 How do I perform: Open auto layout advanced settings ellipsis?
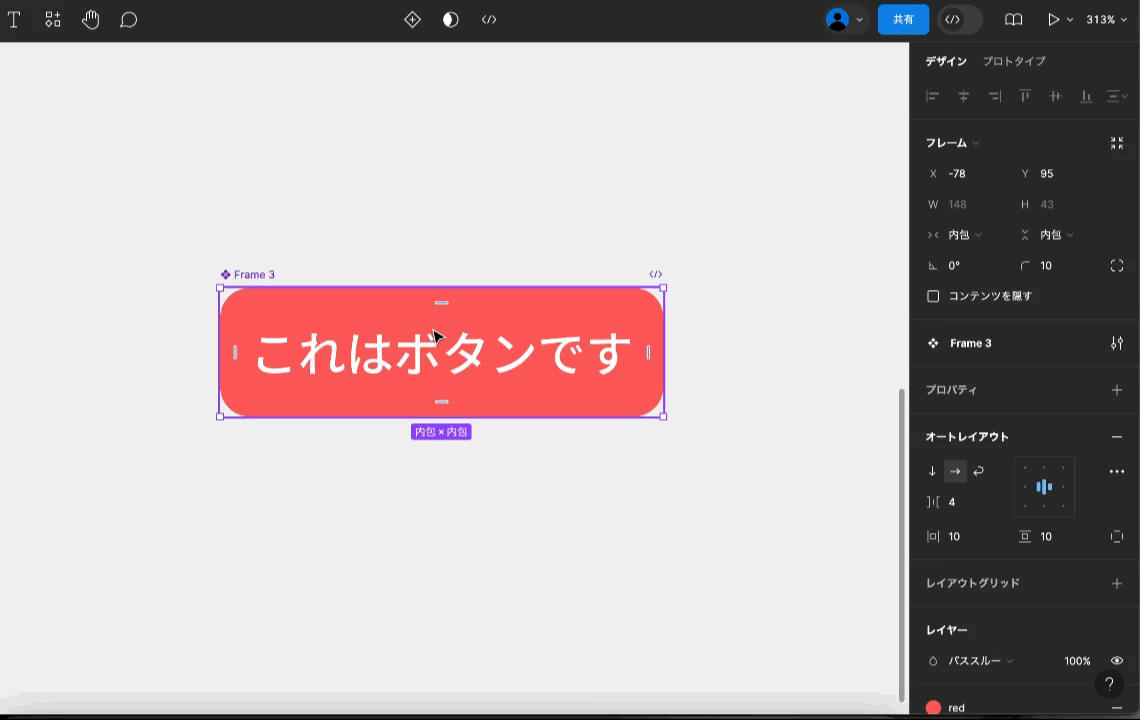pyautogui.click(x=1117, y=471)
